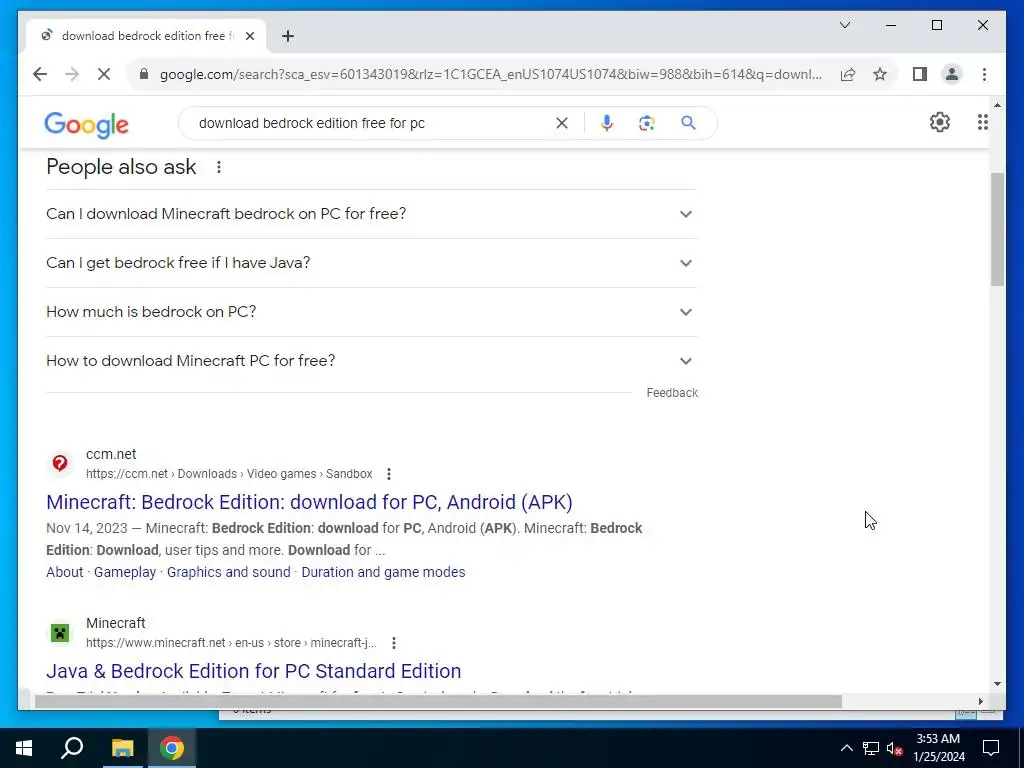Follow the Gameplay sitelink
Screen dimensions: 1024x768
point(125,572)
